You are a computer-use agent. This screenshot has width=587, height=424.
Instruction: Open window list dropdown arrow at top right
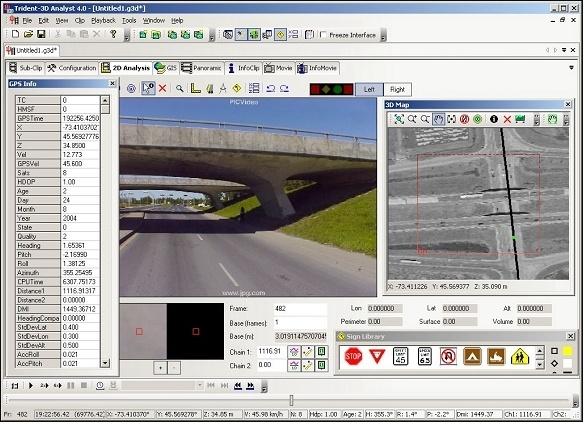[x=564, y=50]
